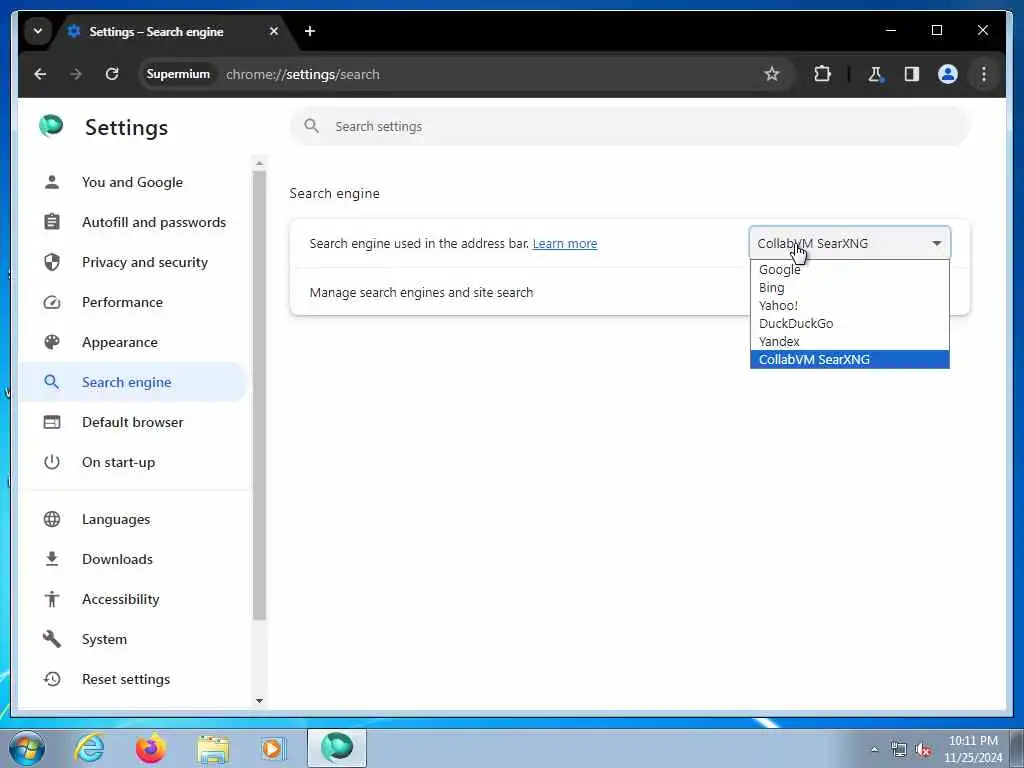Choose Bing from the dropdown list
The height and width of the screenshot is (768, 1024).
[850, 287]
